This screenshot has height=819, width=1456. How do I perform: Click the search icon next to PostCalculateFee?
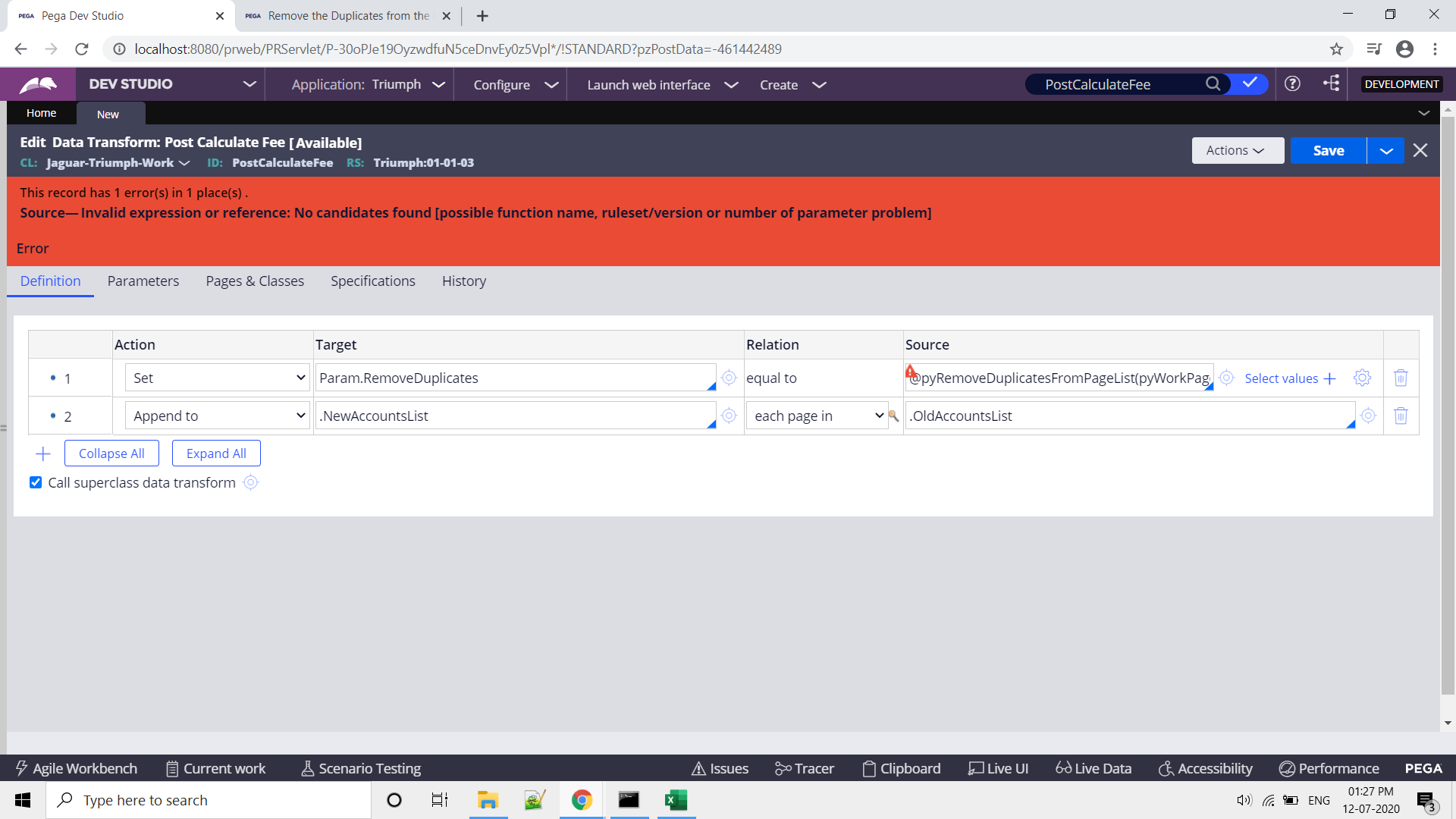point(1213,84)
